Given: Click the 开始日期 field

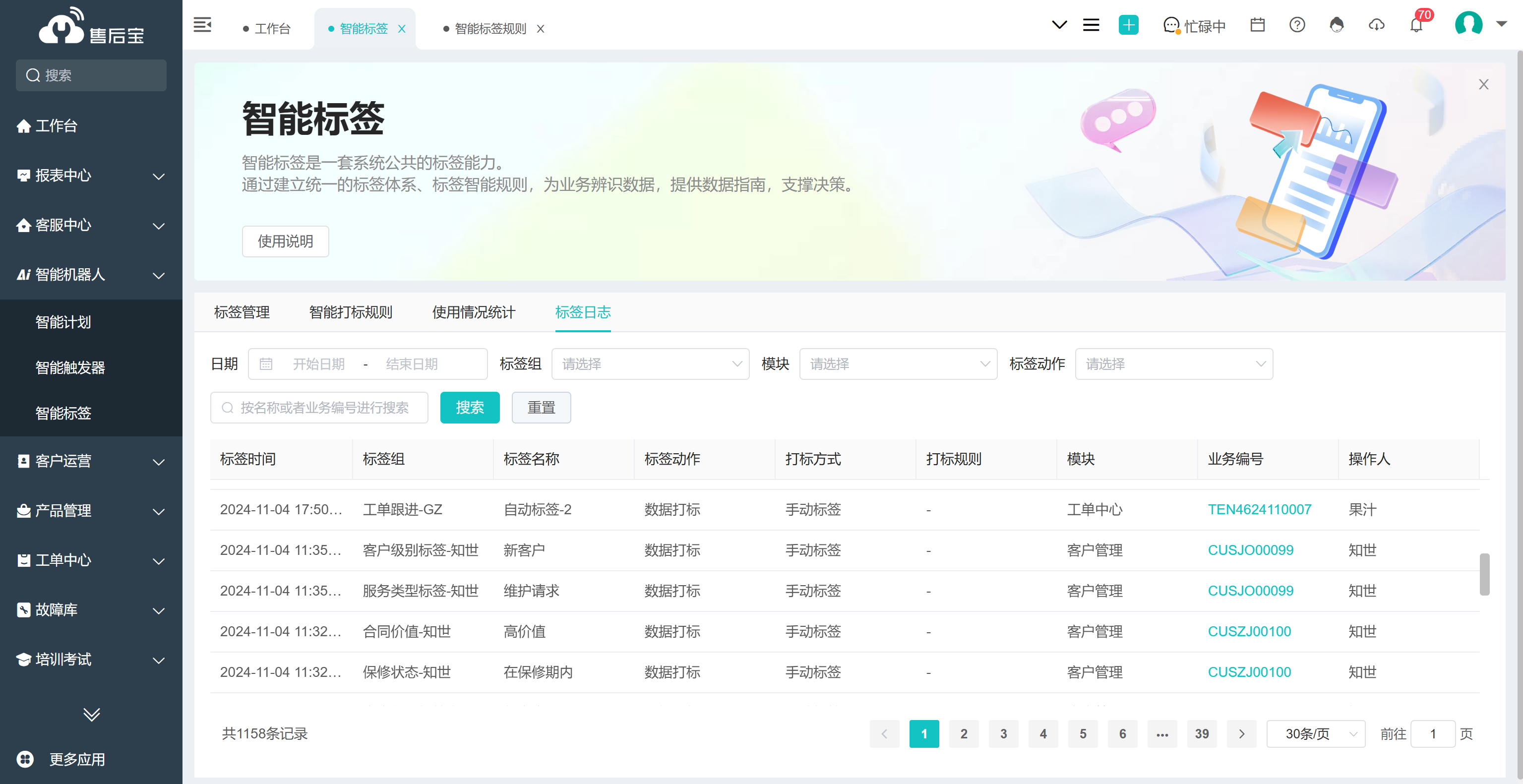Looking at the screenshot, I should pos(319,364).
